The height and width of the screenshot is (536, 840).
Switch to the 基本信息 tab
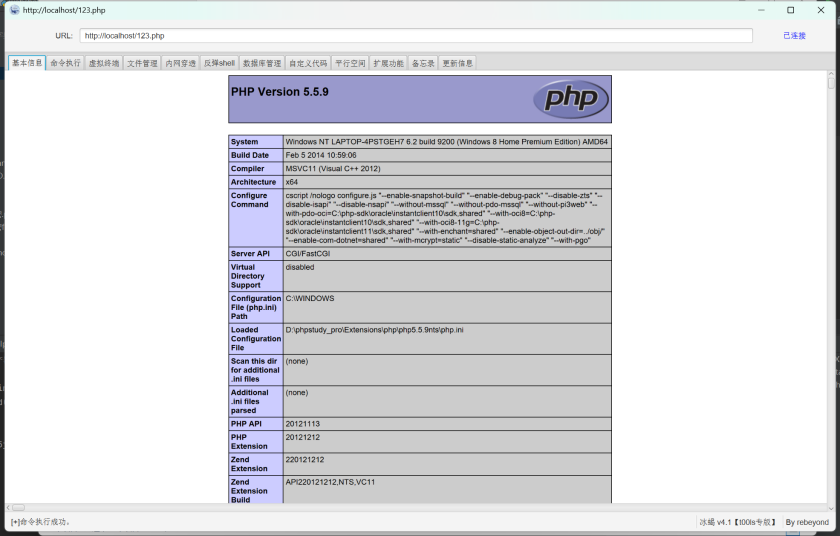pos(27,63)
